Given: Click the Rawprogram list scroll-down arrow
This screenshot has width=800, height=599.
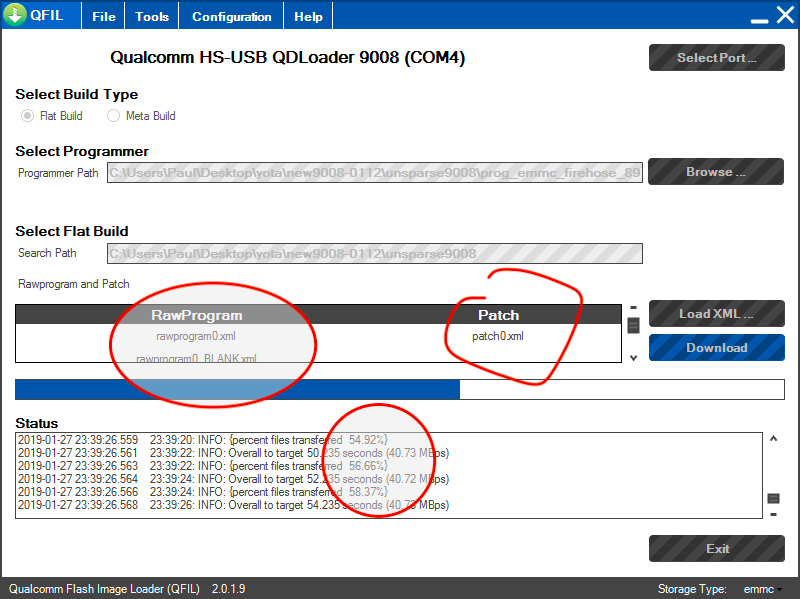Looking at the screenshot, I should (x=633, y=358).
